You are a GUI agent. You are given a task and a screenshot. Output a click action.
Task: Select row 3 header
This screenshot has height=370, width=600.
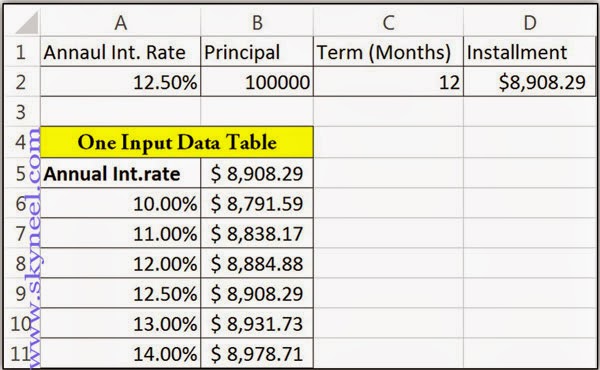click(x=21, y=112)
